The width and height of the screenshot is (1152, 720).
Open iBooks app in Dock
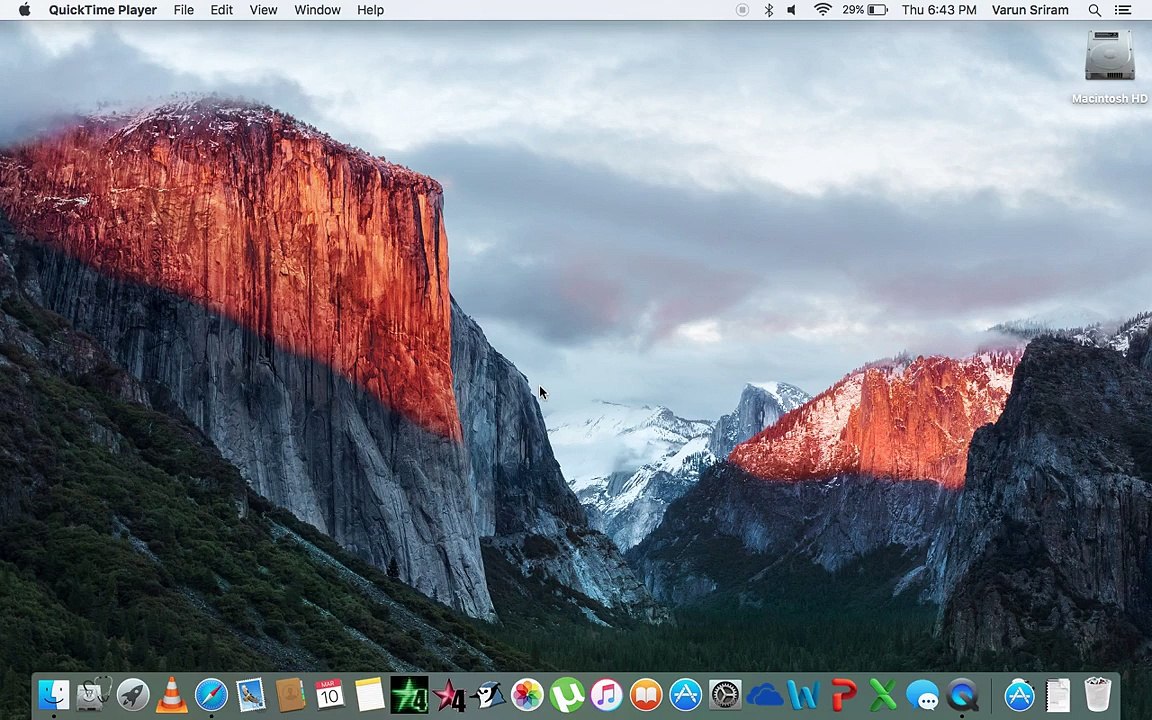(646, 694)
